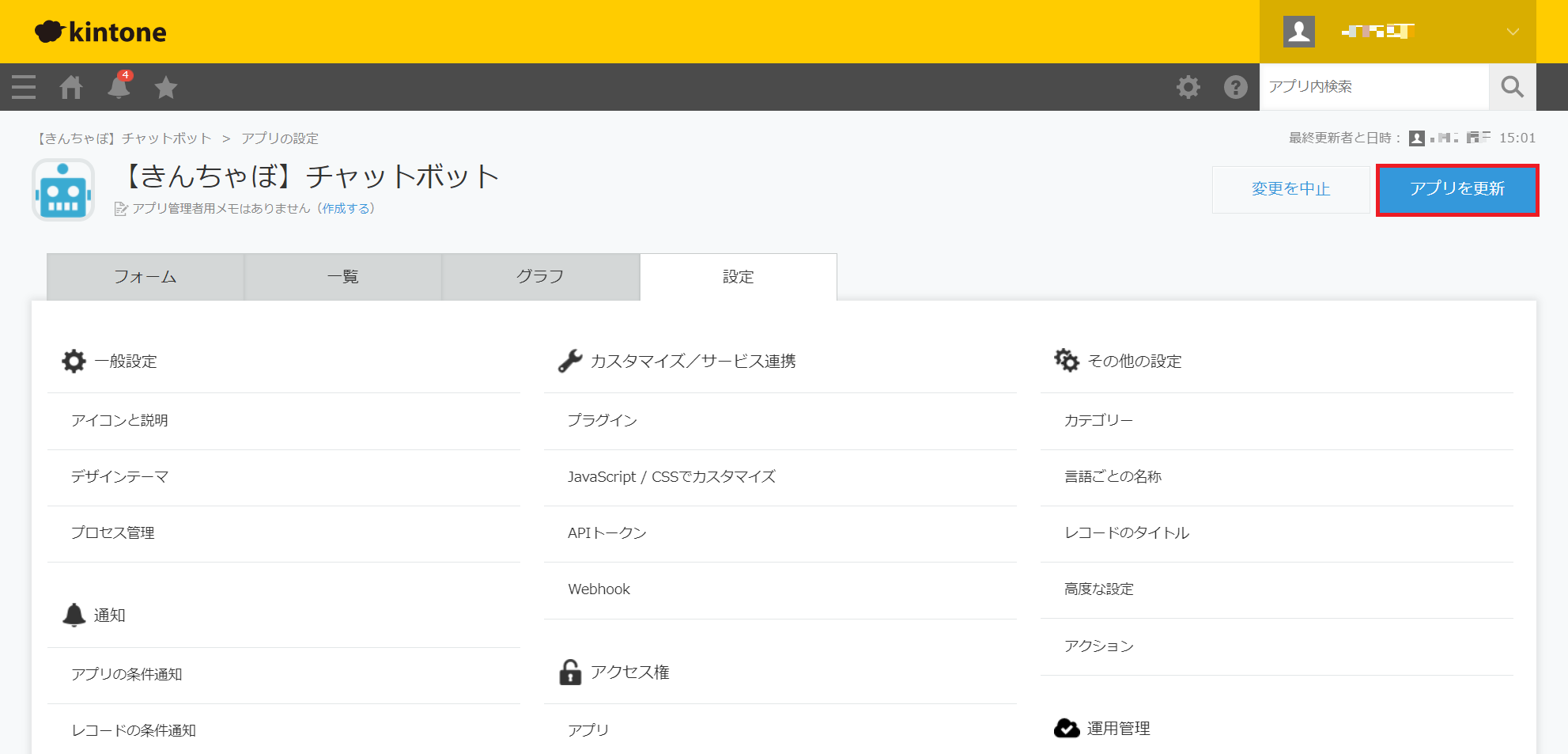Click the 変更を中止 button
The width and height of the screenshot is (1568, 754).
coord(1290,189)
